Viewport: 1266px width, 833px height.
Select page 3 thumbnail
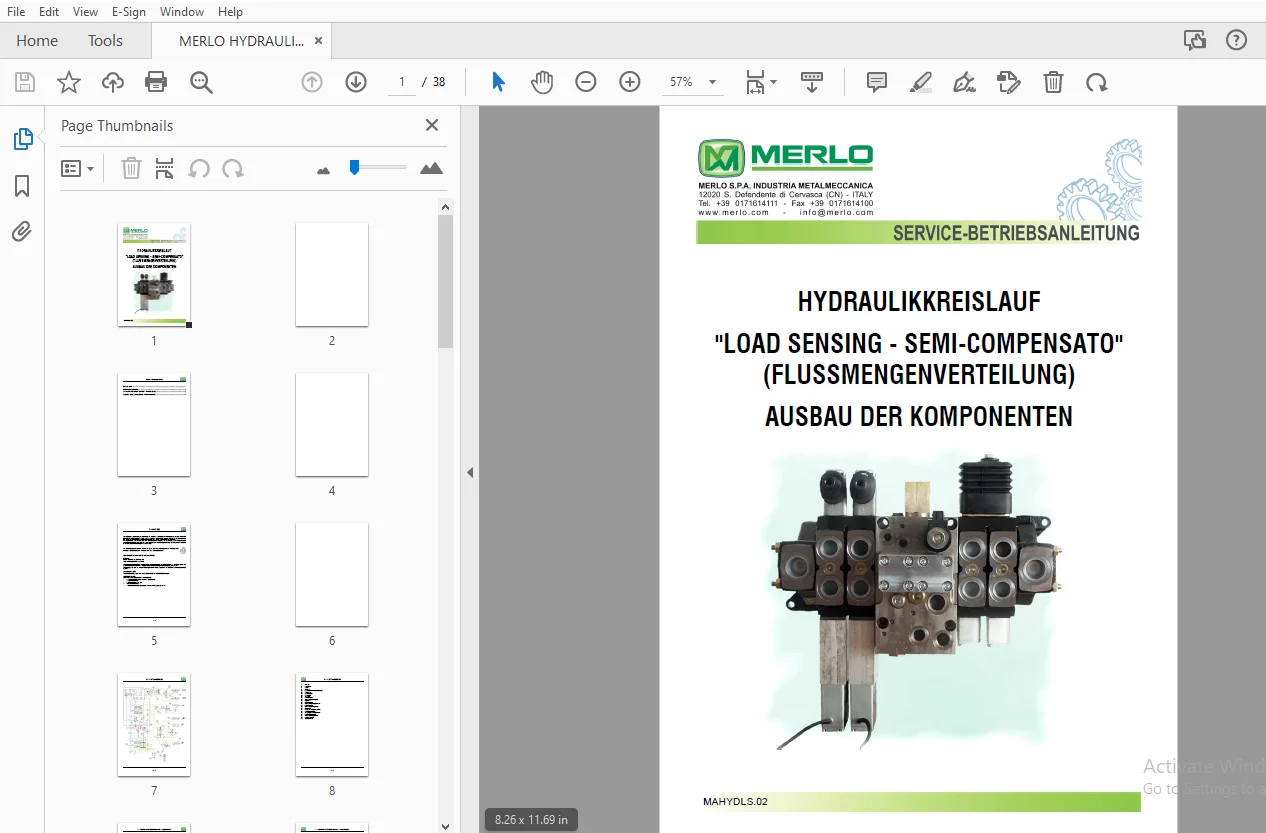(x=154, y=424)
